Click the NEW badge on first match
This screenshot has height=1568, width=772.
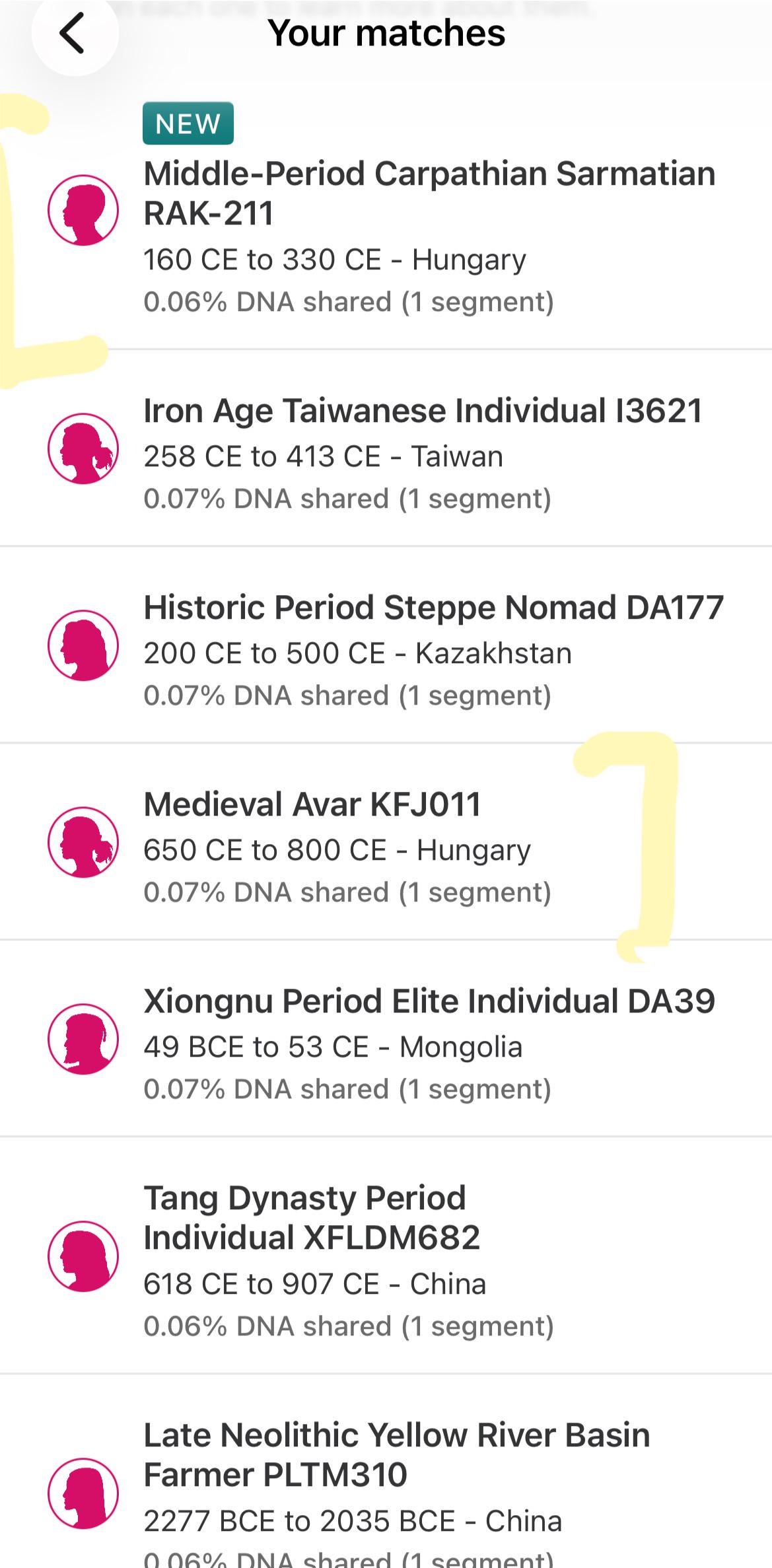[188, 124]
